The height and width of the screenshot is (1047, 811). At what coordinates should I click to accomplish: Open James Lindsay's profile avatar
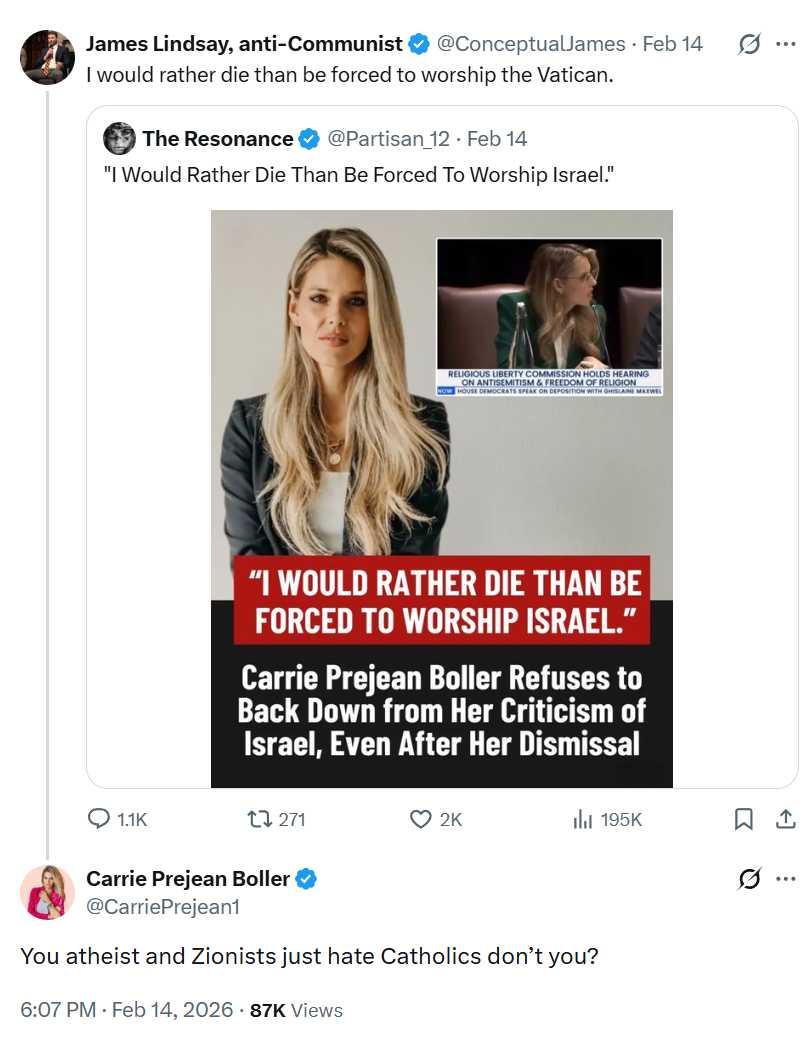[47, 57]
